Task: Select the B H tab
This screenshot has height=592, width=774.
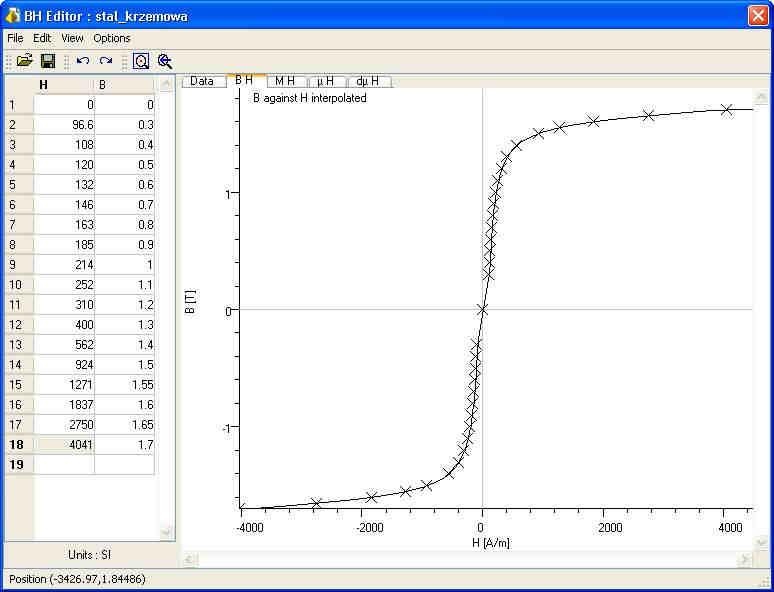Action: pos(244,80)
